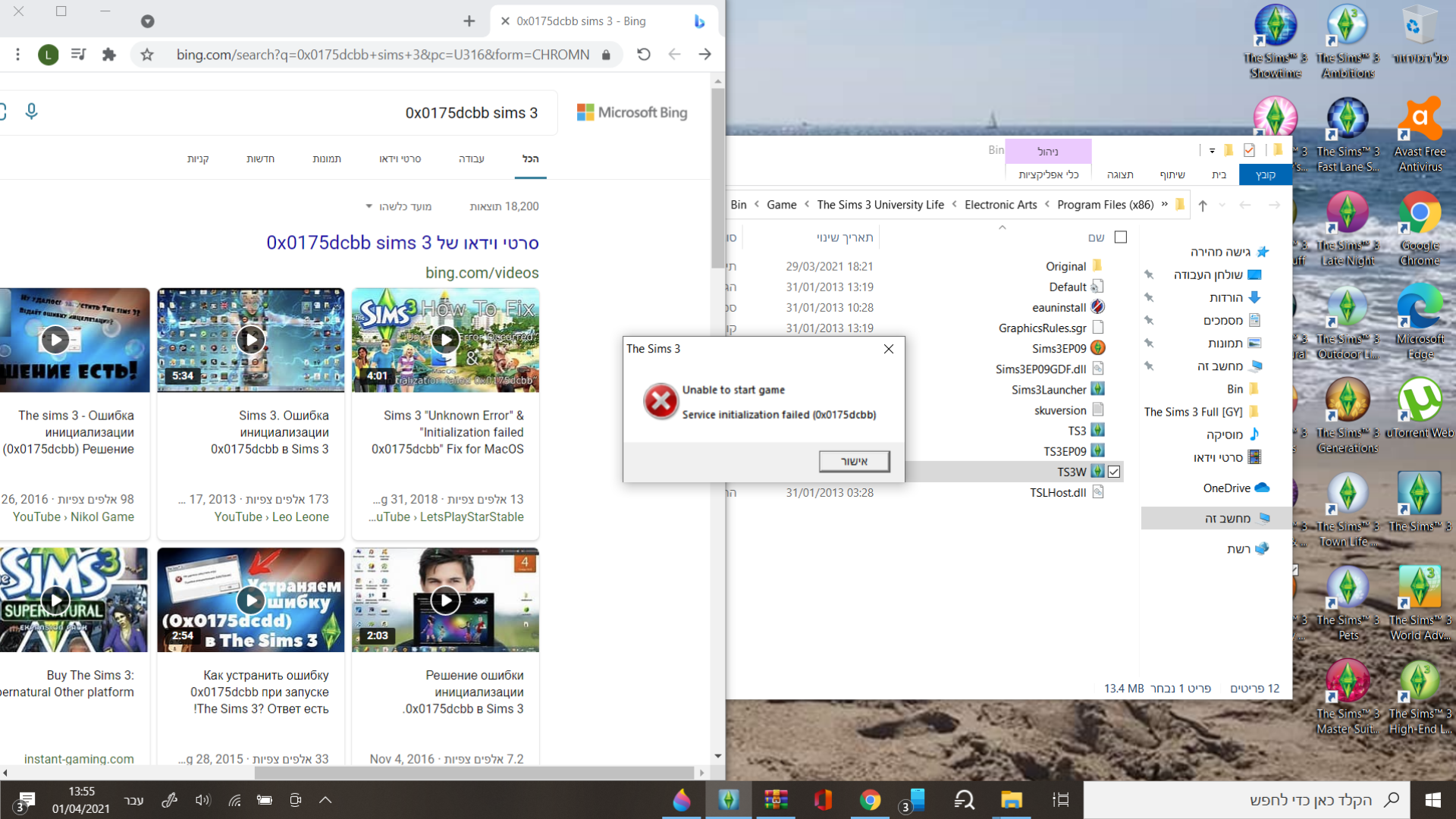Screen dimensions: 1456x819
Task: Confirm the Sims 3 error dialog button
Action: click(x=854, y=461)
